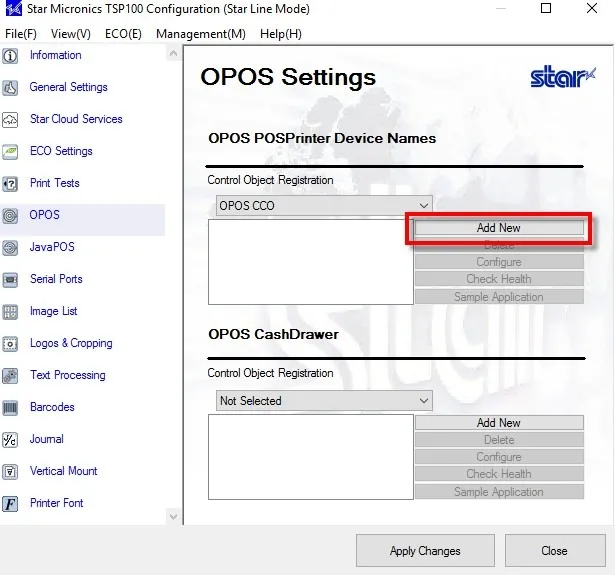Click the Logos & Cropping icon

click(10, 344)
